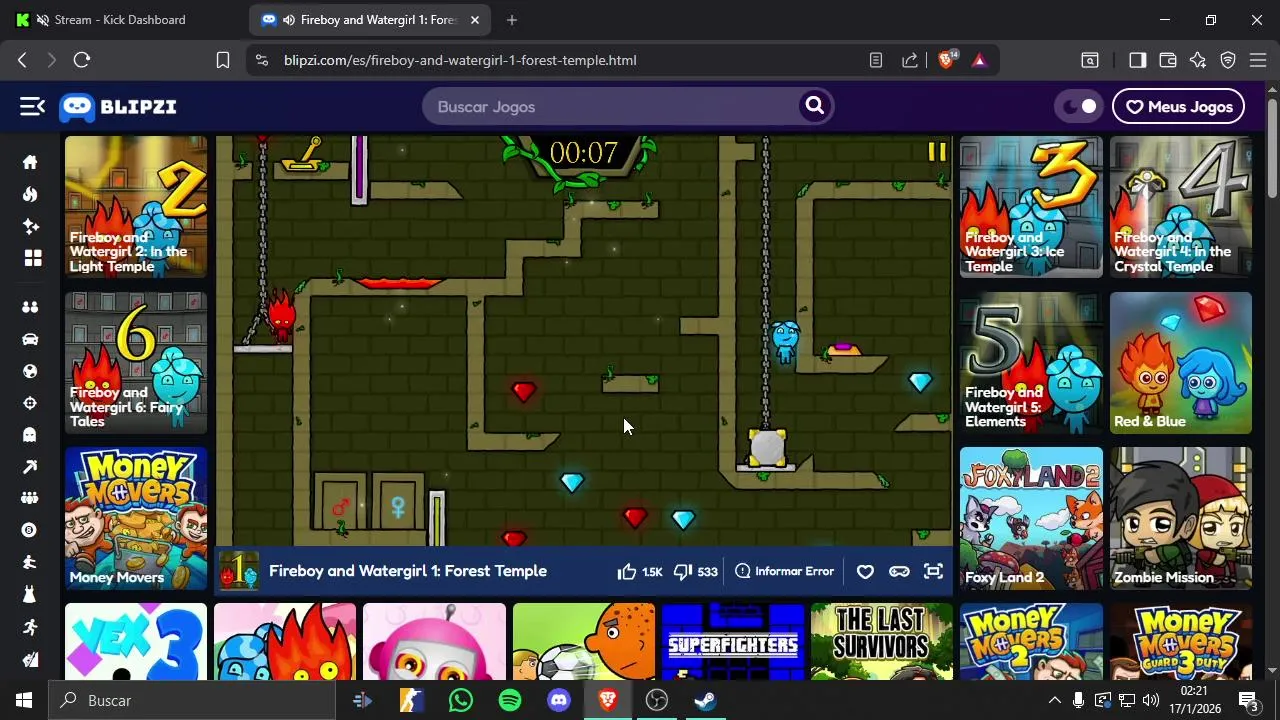Open the Zombie Mission thumbnail
This screenshot has width=1280, height=720.
(1181, 518)
